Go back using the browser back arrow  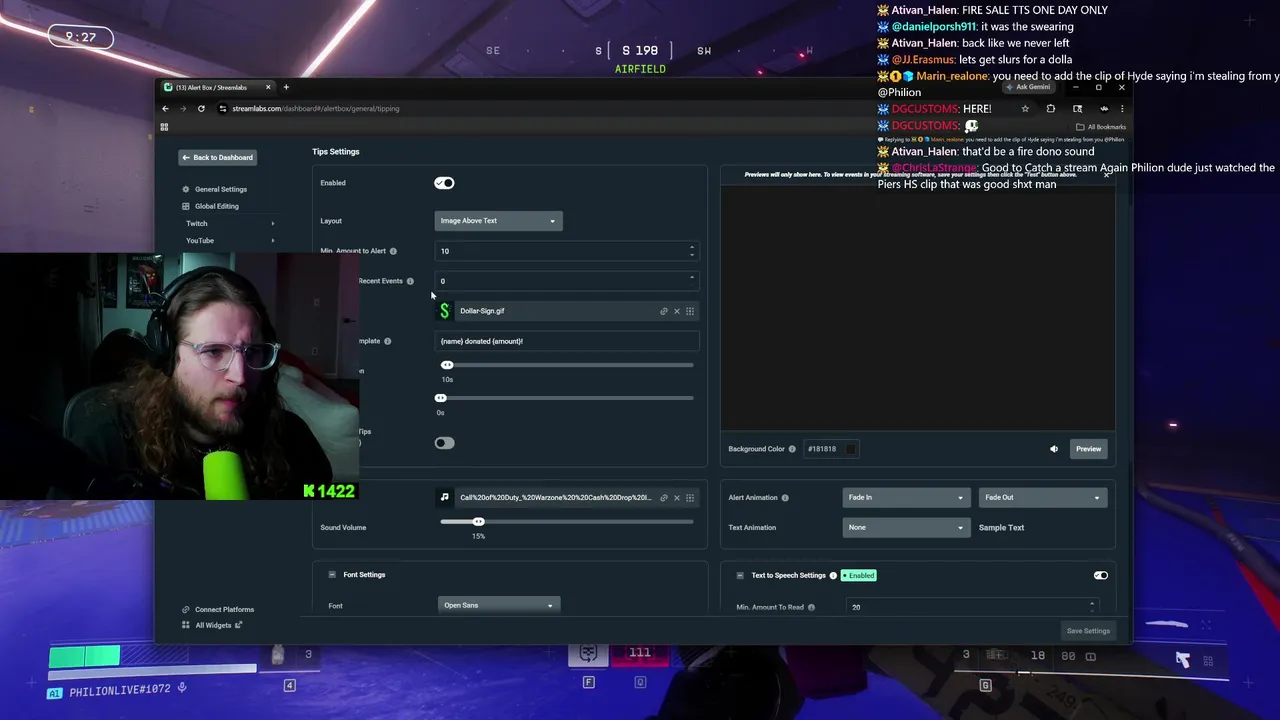[x=166, y=108]
